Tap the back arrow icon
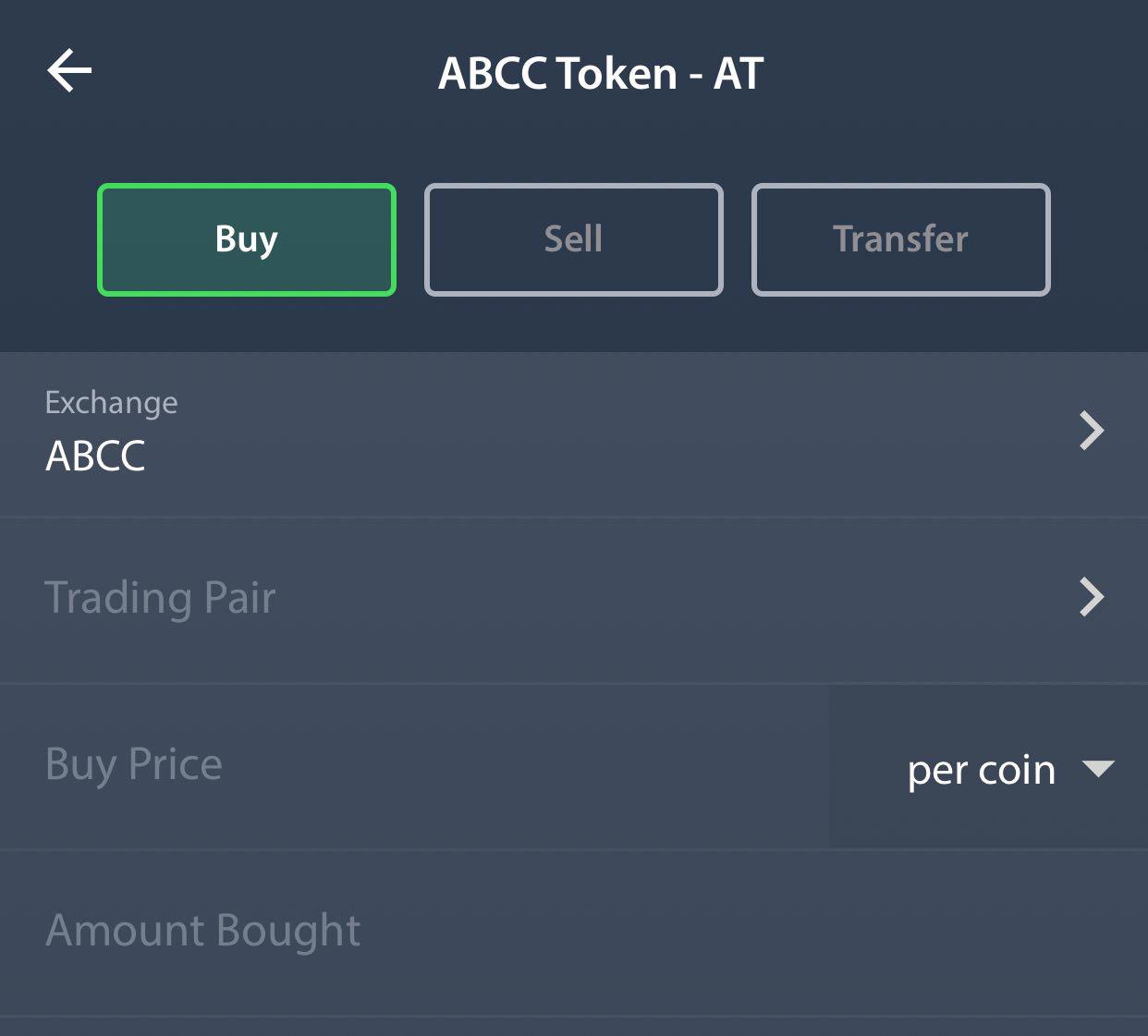This screenshot has height=1036, width=1148. point(69,72)
